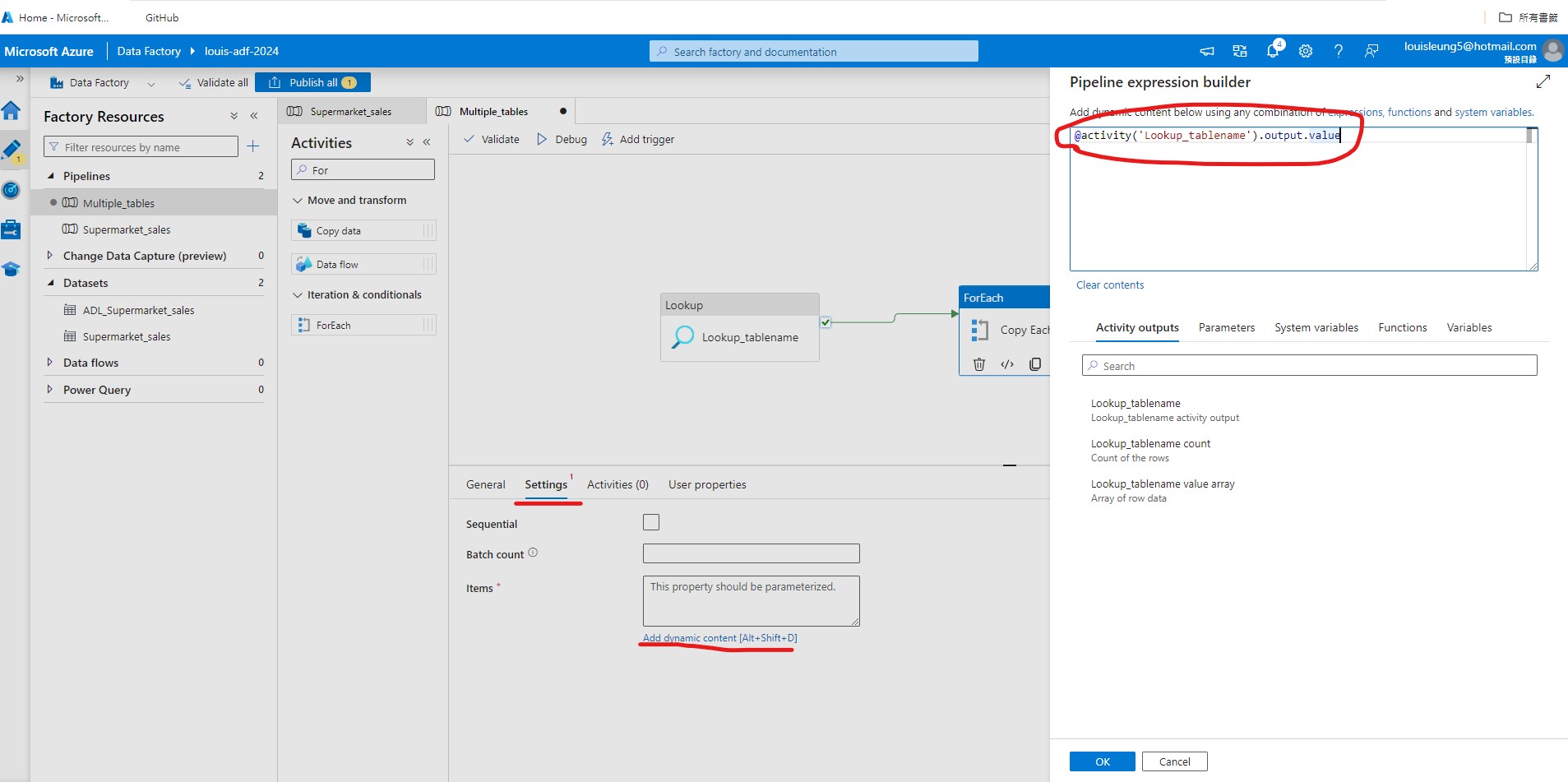1568x782 pixels.
Task: View ForEach activity source code icon
Action: (x=1007, y=364)
